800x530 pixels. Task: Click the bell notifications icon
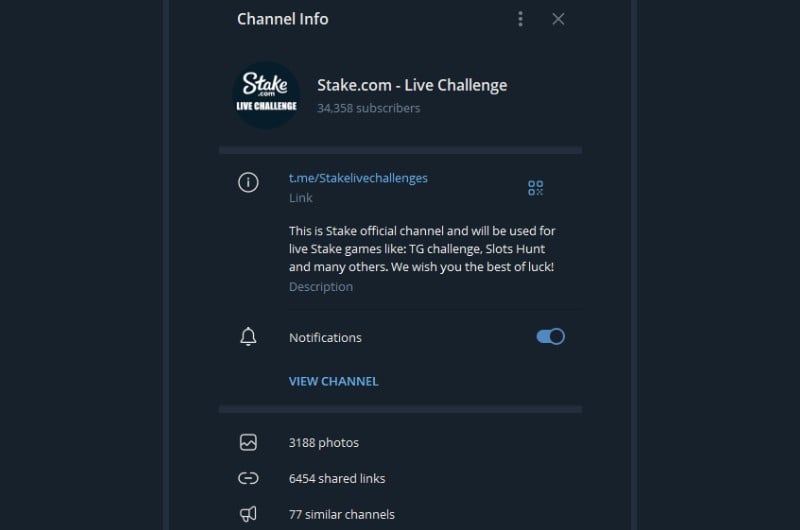click(248, 337)
